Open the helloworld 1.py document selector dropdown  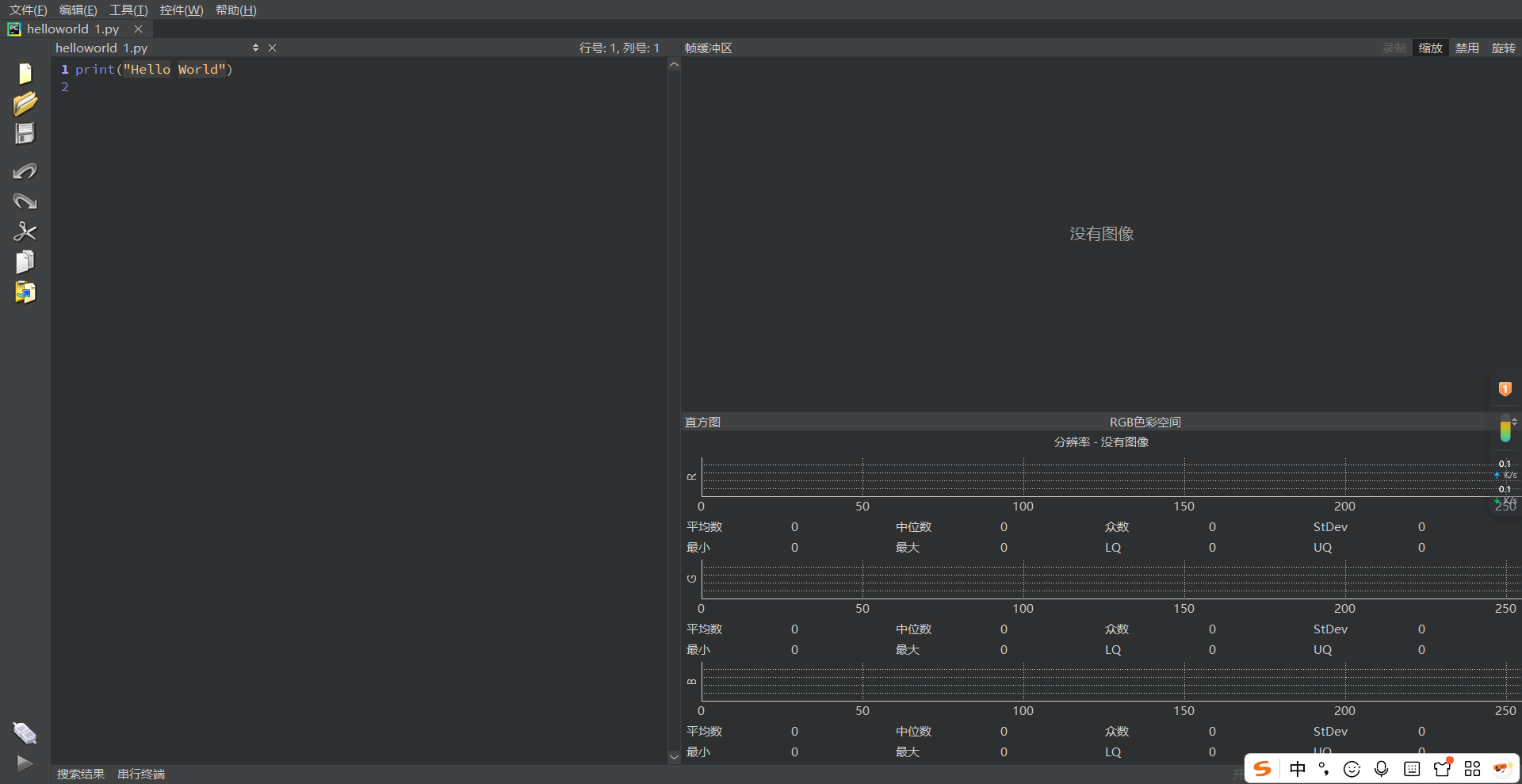(255, 48)
